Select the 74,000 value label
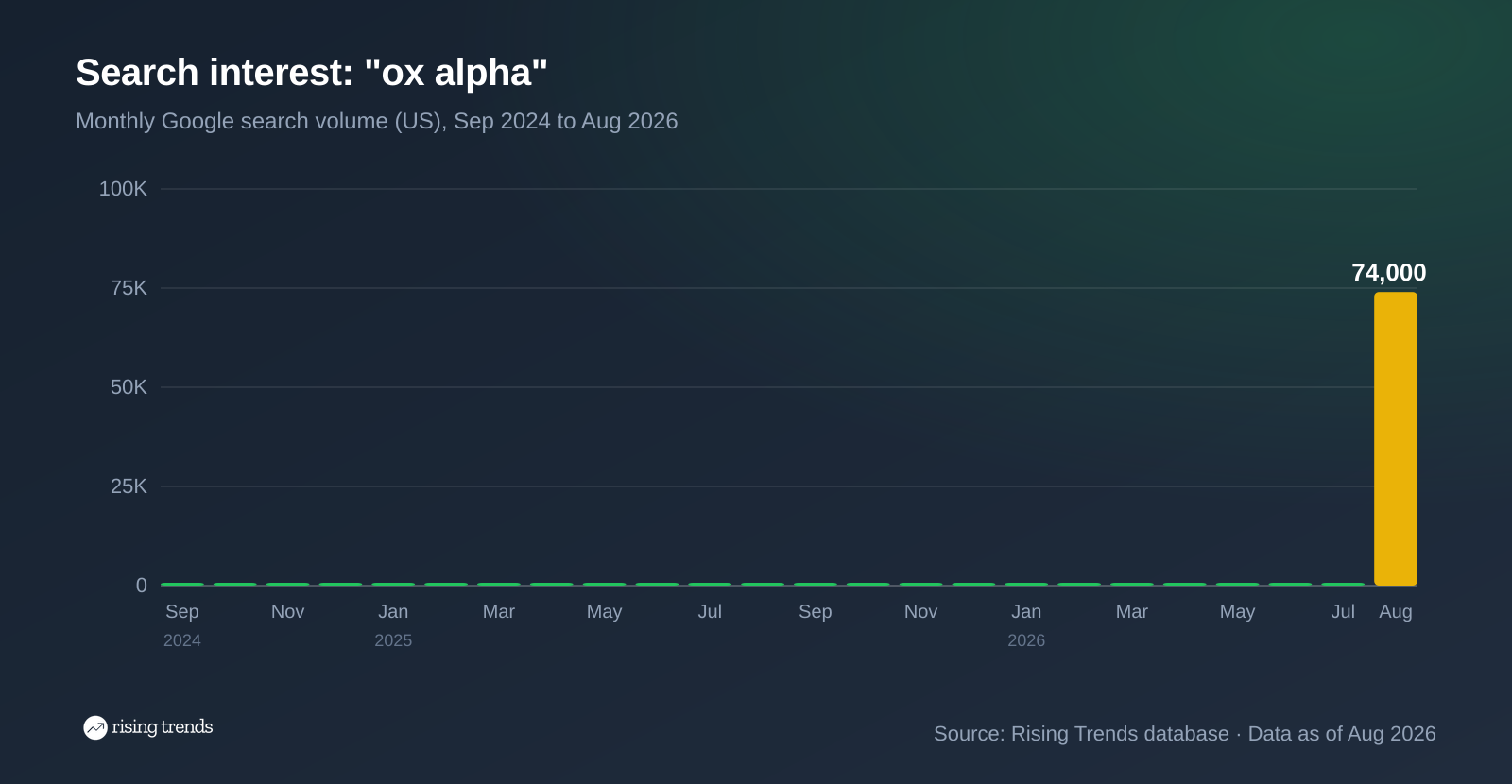The height and width of the screenshot is (784, 1512). [1389, 273]
